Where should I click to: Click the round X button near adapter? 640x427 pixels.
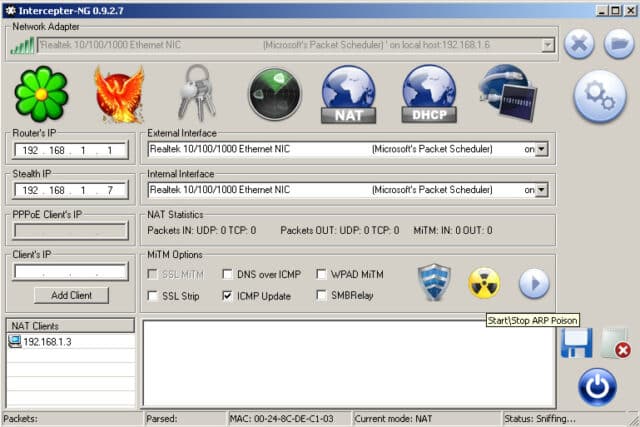point(579,44)
